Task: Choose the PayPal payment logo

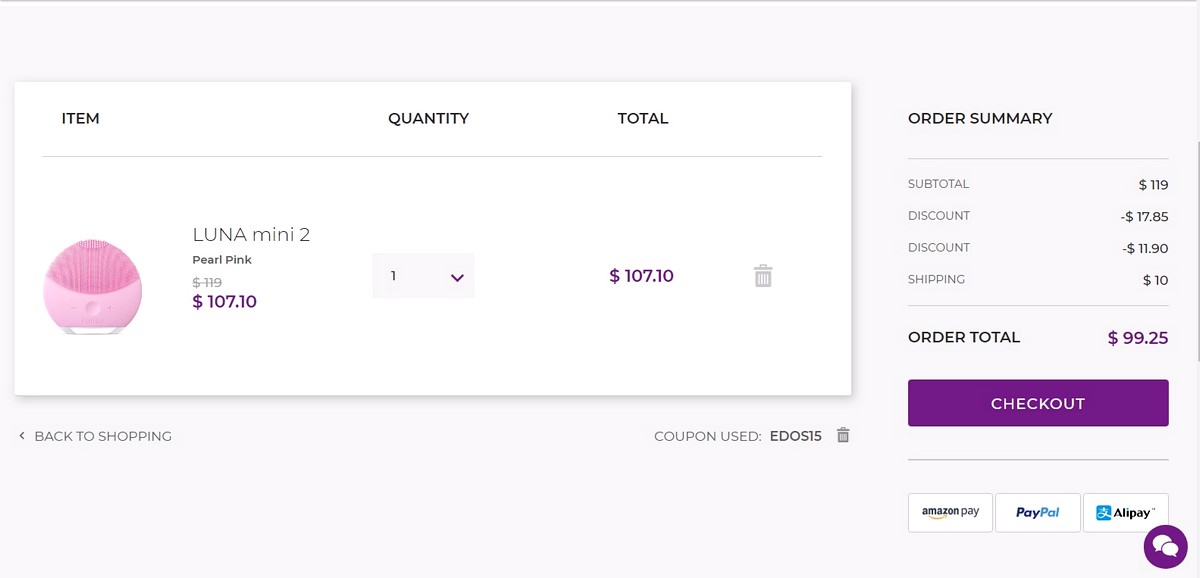Action: coord(1038,512)
